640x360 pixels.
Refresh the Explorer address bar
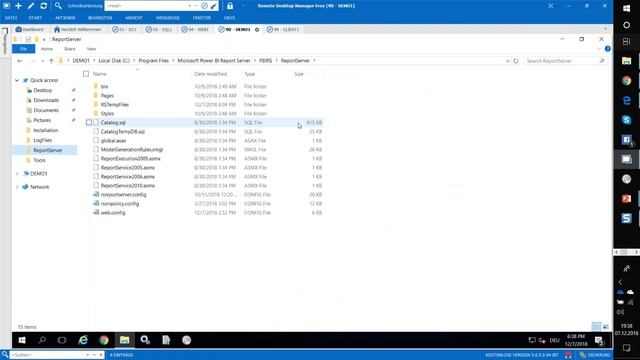516,61
